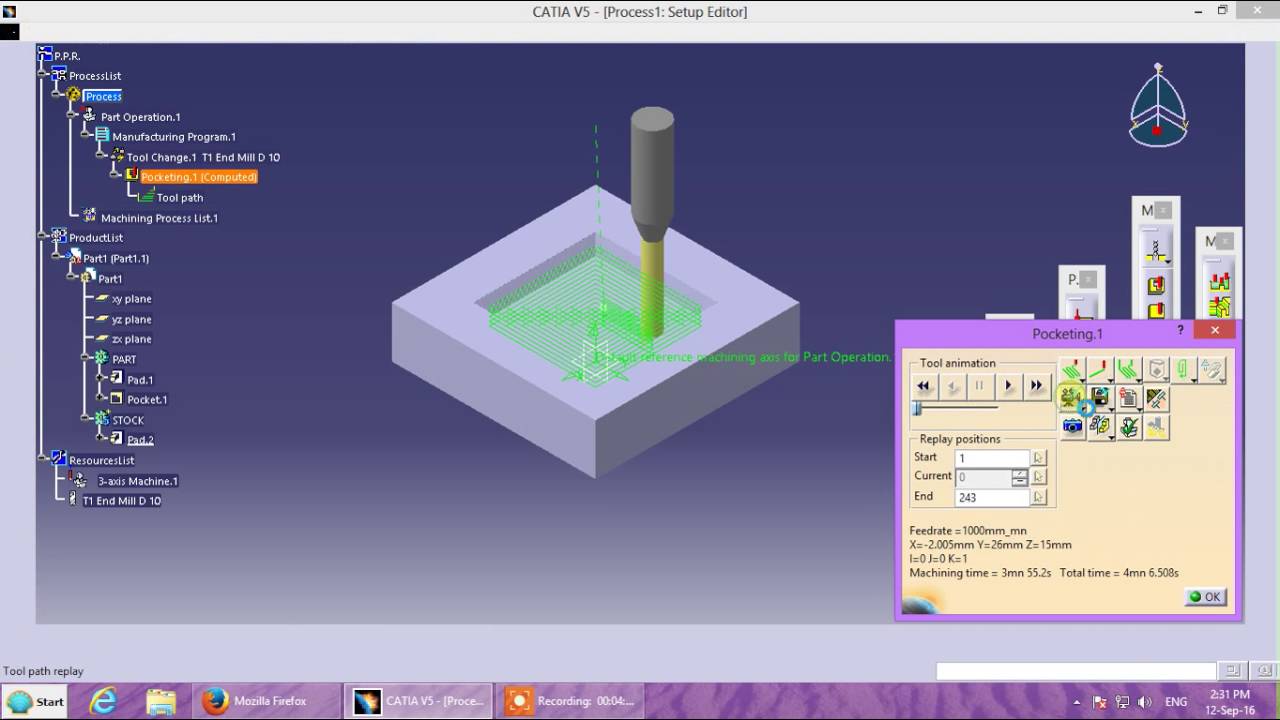1280x720 pixels.
Task: Click the Current replay position stepper
Action: pos(1019,478)
